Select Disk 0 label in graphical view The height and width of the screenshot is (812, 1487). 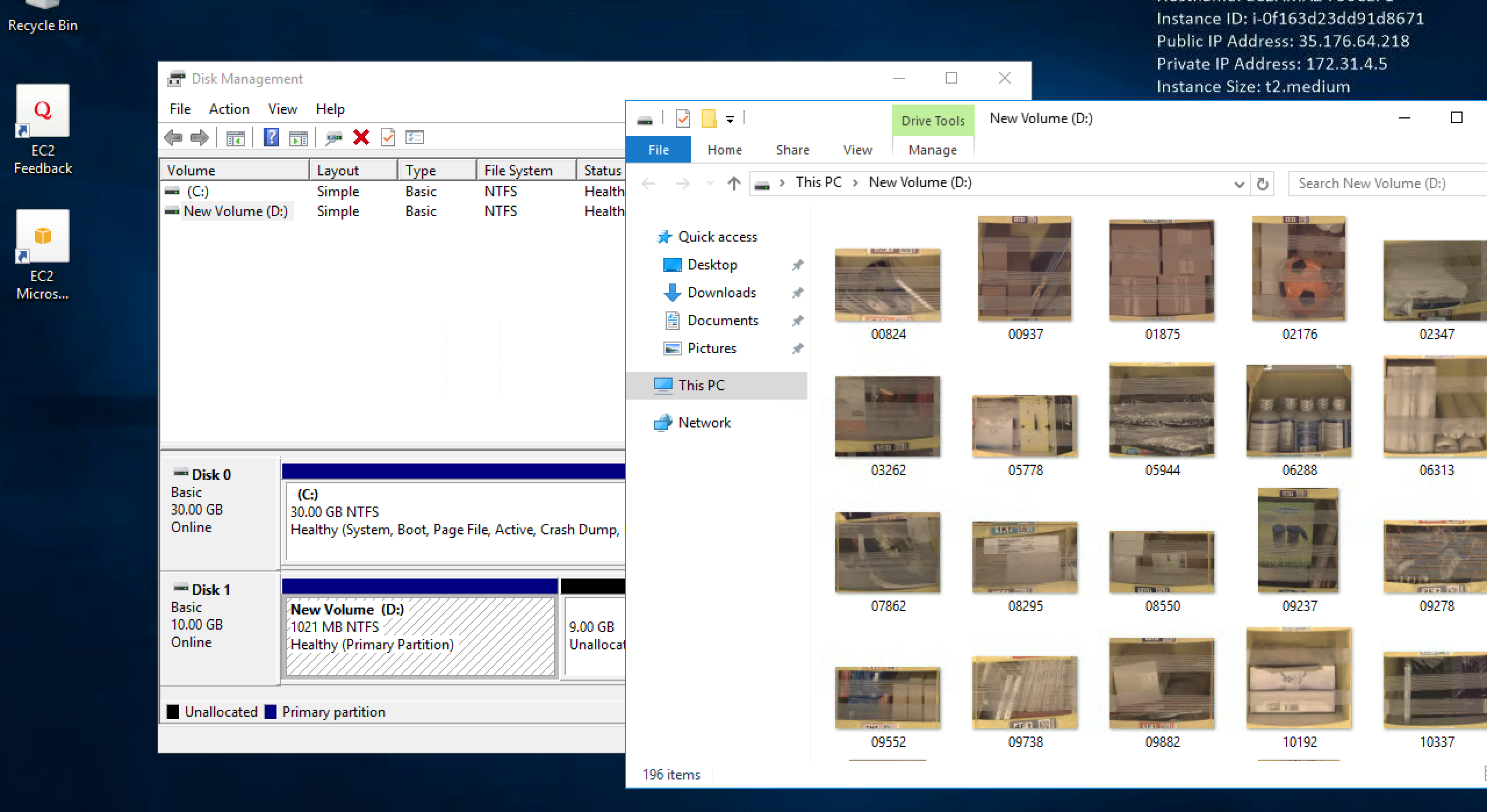pyautogui.click(x=220, y=513)
